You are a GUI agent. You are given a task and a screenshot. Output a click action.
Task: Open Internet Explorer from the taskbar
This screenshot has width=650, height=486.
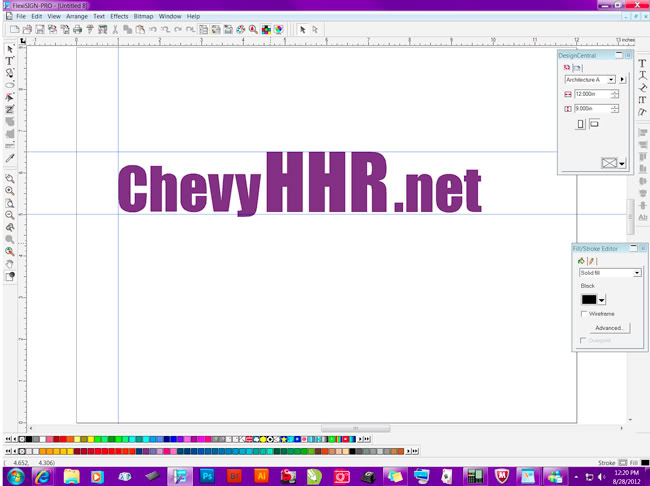coord(43,476)
